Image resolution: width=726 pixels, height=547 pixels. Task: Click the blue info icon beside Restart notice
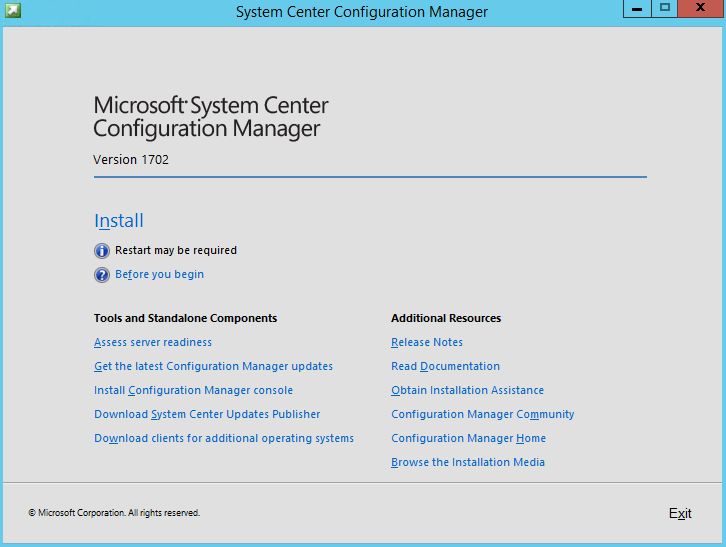click(x=102, y=251)
